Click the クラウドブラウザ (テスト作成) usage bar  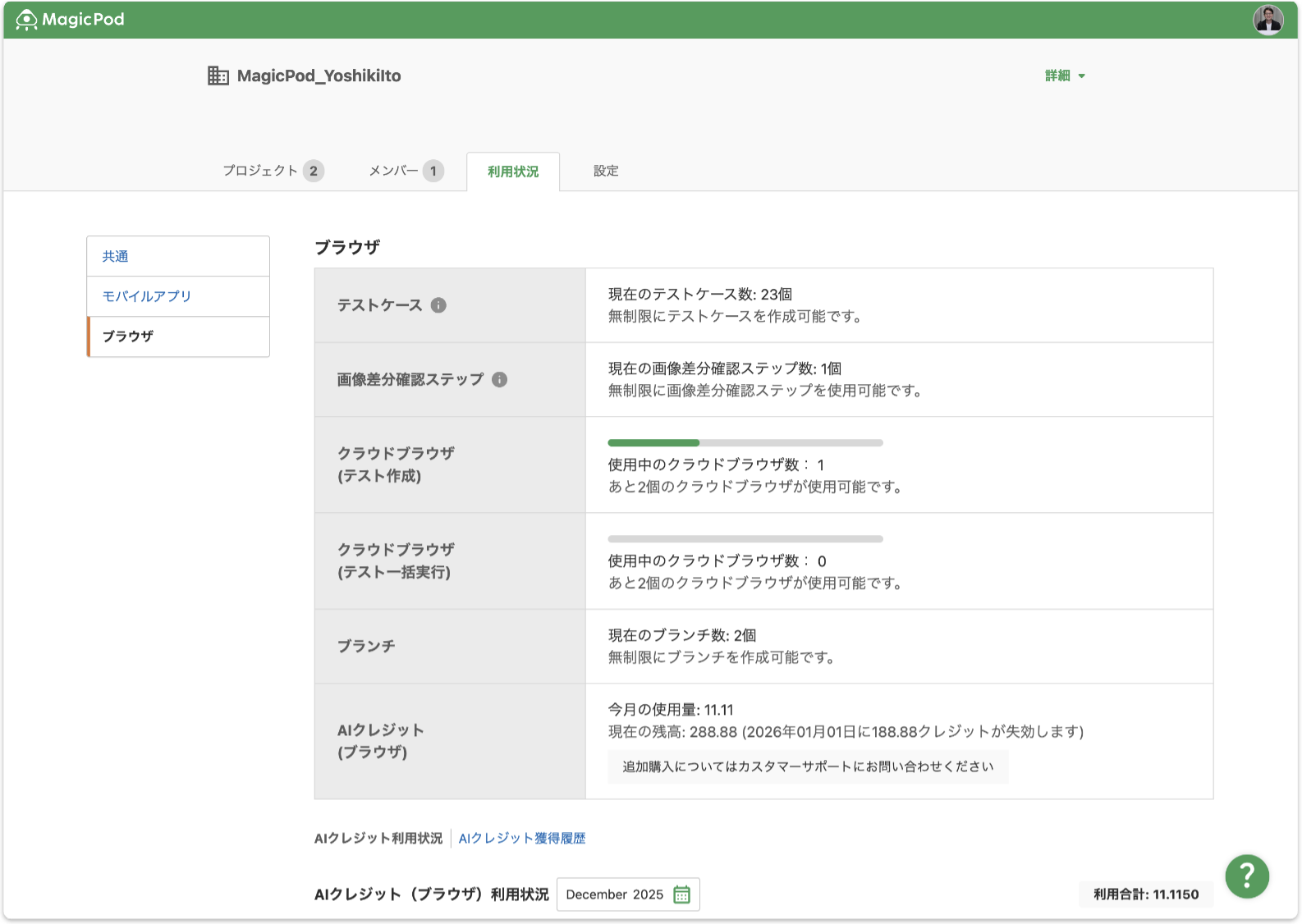tap(745, 443)
